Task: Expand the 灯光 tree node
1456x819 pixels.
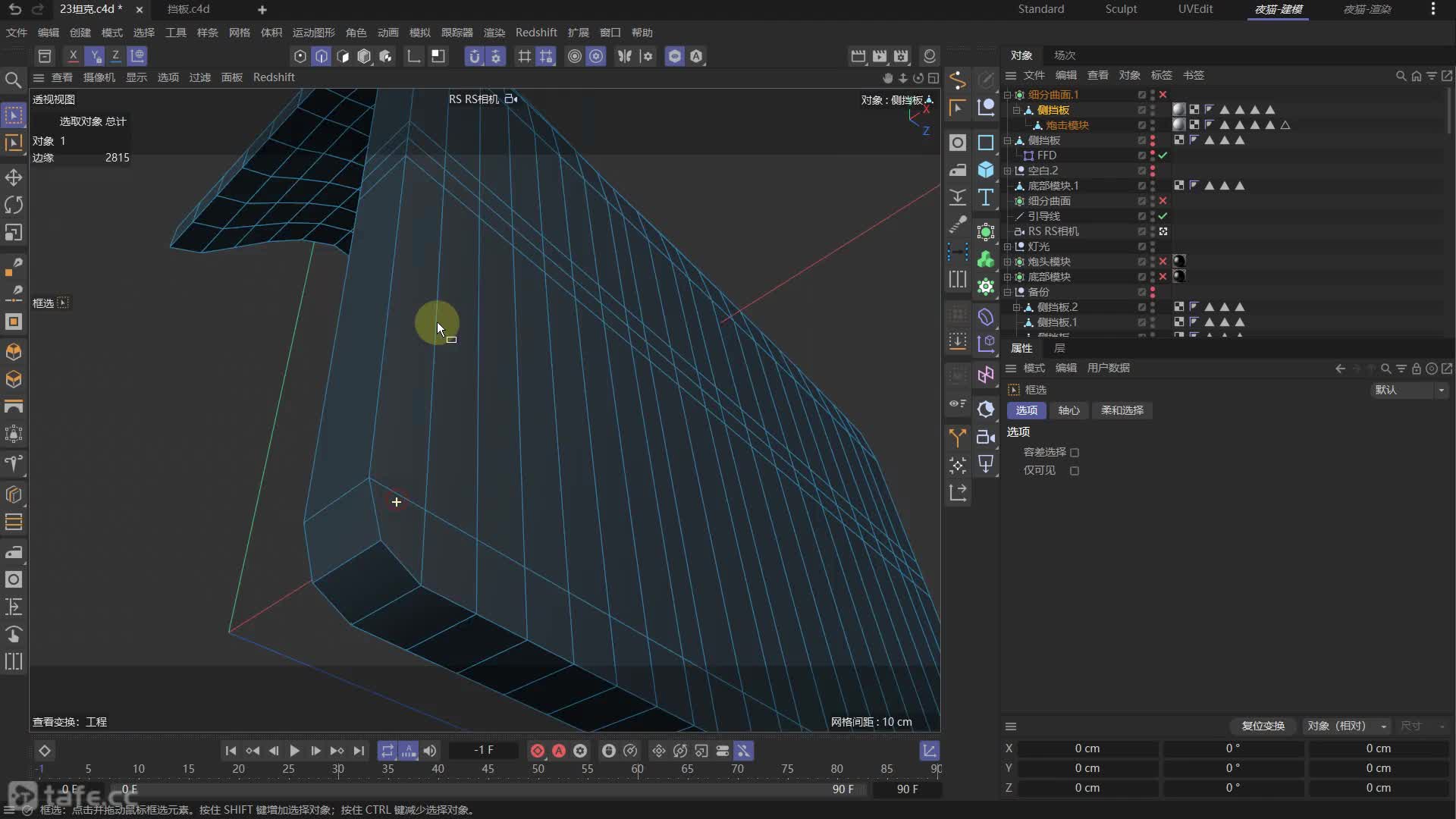Action: (x=1008, y=246)
